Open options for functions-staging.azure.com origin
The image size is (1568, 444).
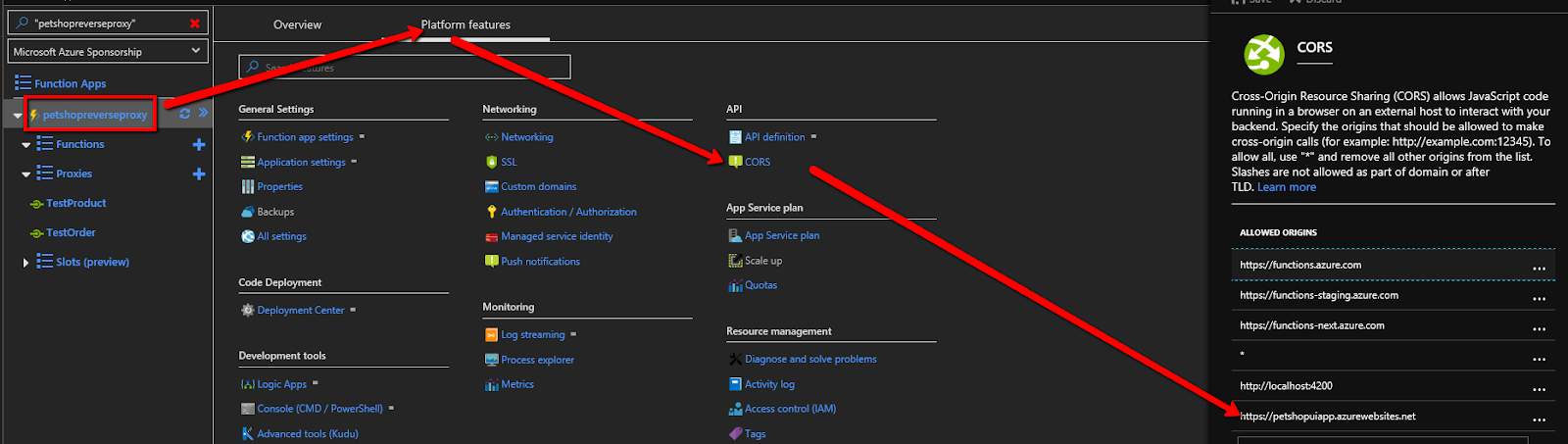coord(1539,298)
